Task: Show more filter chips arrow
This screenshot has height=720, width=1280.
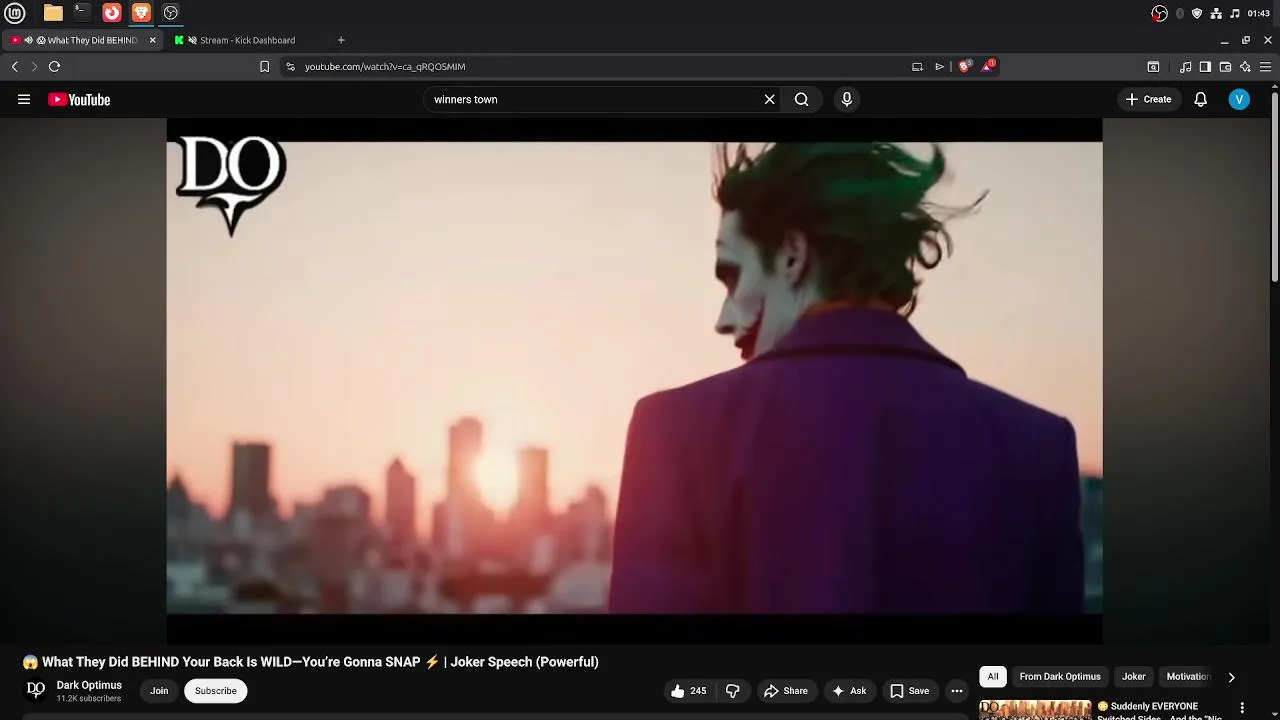Action: click(x=1231, y=677)
